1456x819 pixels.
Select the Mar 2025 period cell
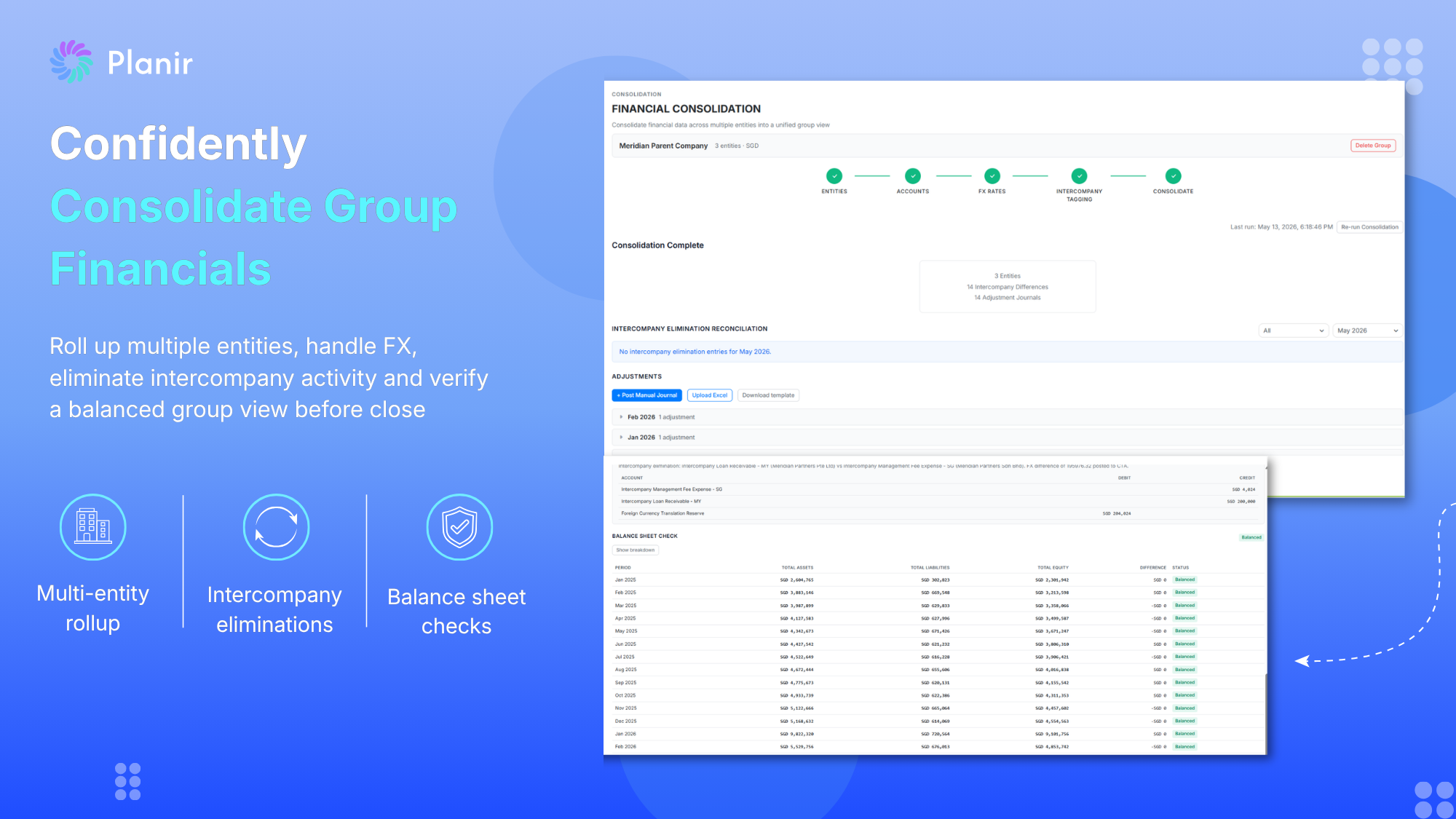point(625,606)
